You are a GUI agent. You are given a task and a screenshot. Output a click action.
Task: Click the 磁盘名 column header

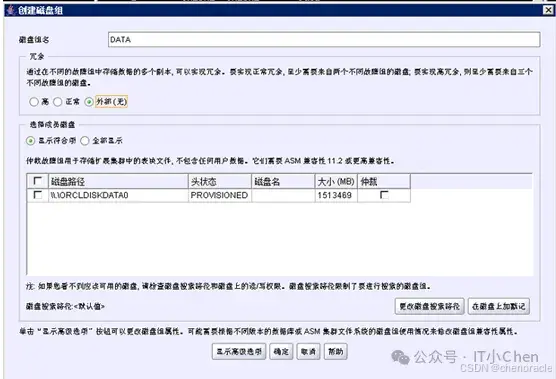pyautogui.click(x=283, y=182)
